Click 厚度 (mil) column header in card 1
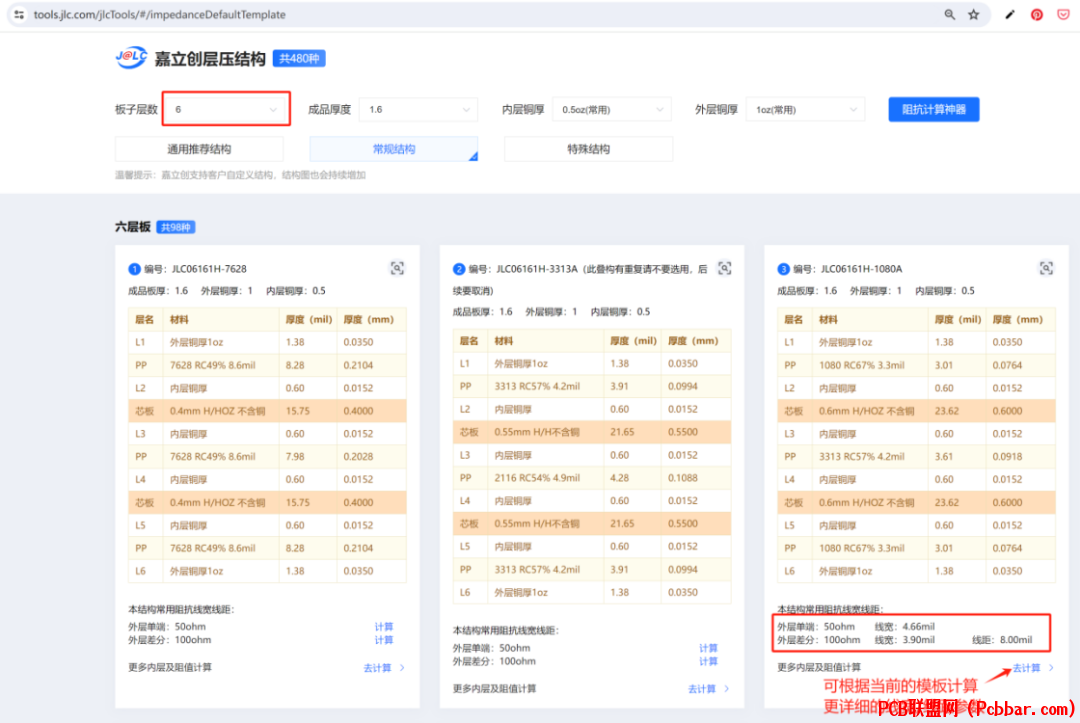The height and width of the screenshot is (723, 1080). pyautogui.click(x=309, y=319)
